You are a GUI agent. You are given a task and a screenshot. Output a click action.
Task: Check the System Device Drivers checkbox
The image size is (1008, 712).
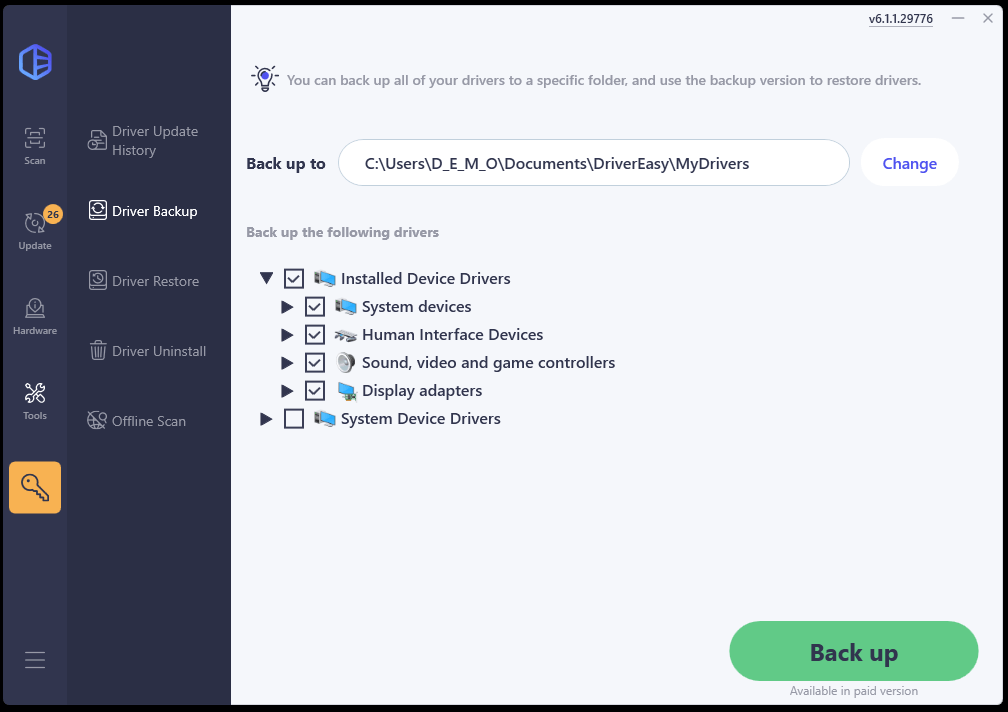(x=294, y=418)
